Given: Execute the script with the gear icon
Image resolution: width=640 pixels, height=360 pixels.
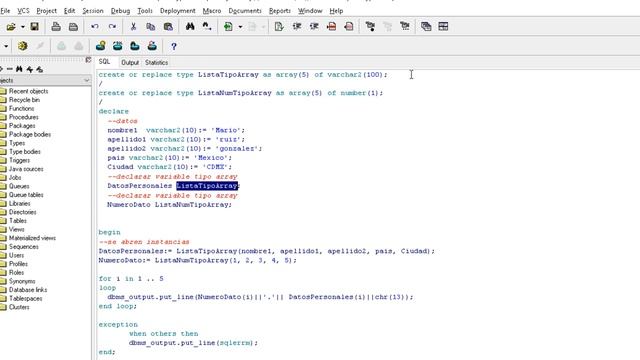Looking at the screenshot, I should (x=22, y=46).
